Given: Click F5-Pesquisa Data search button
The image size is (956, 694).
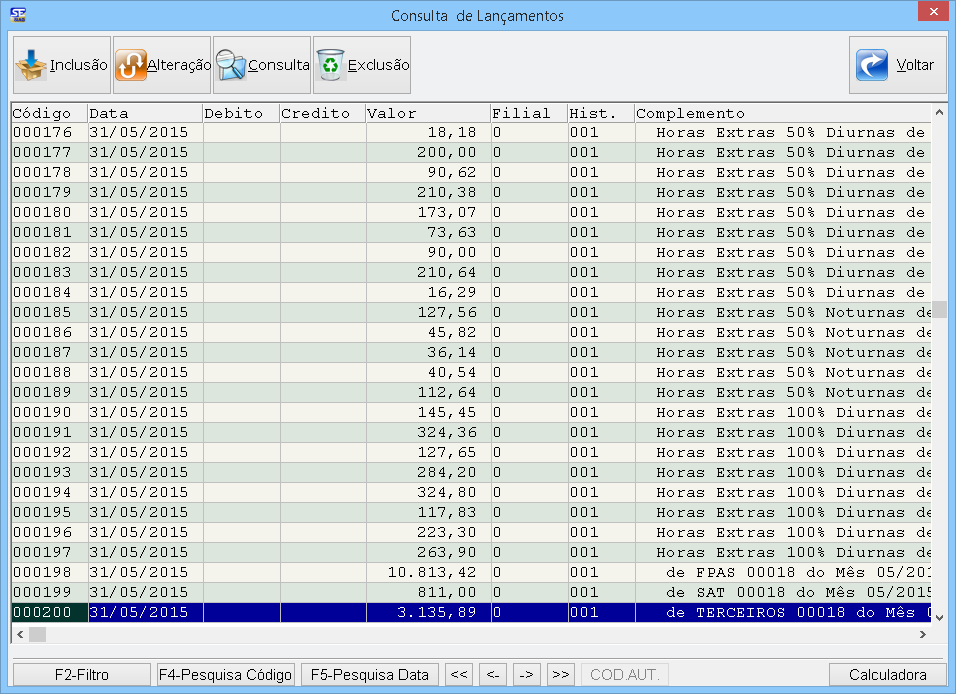Looking at the screenshot, I should (370, 675).
